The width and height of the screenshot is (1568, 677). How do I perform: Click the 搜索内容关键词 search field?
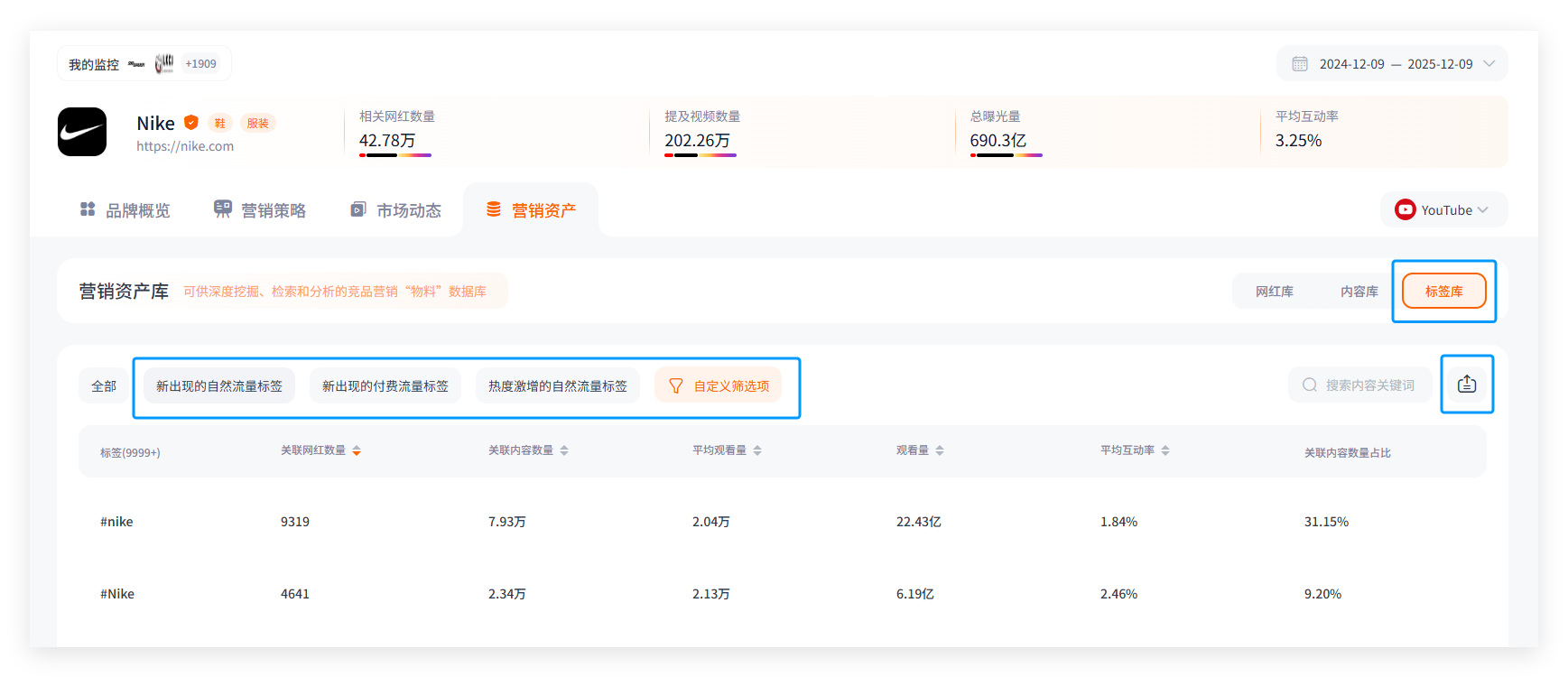point(1369,385)
